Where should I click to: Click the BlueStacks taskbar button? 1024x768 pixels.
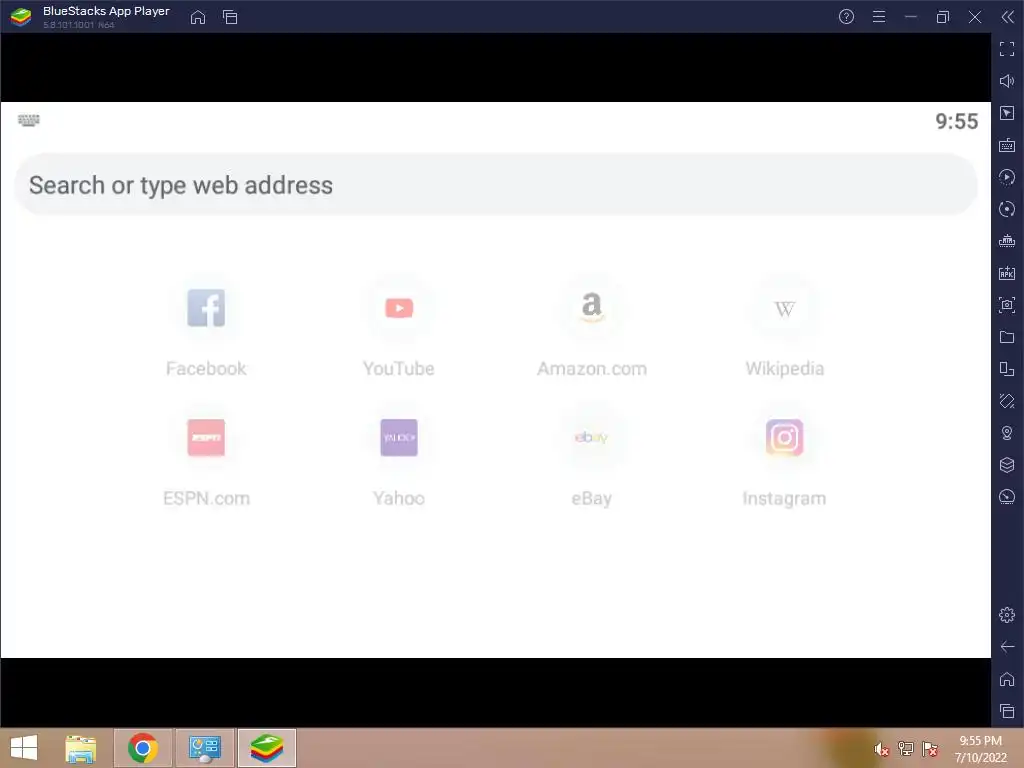tap(267, 748)
